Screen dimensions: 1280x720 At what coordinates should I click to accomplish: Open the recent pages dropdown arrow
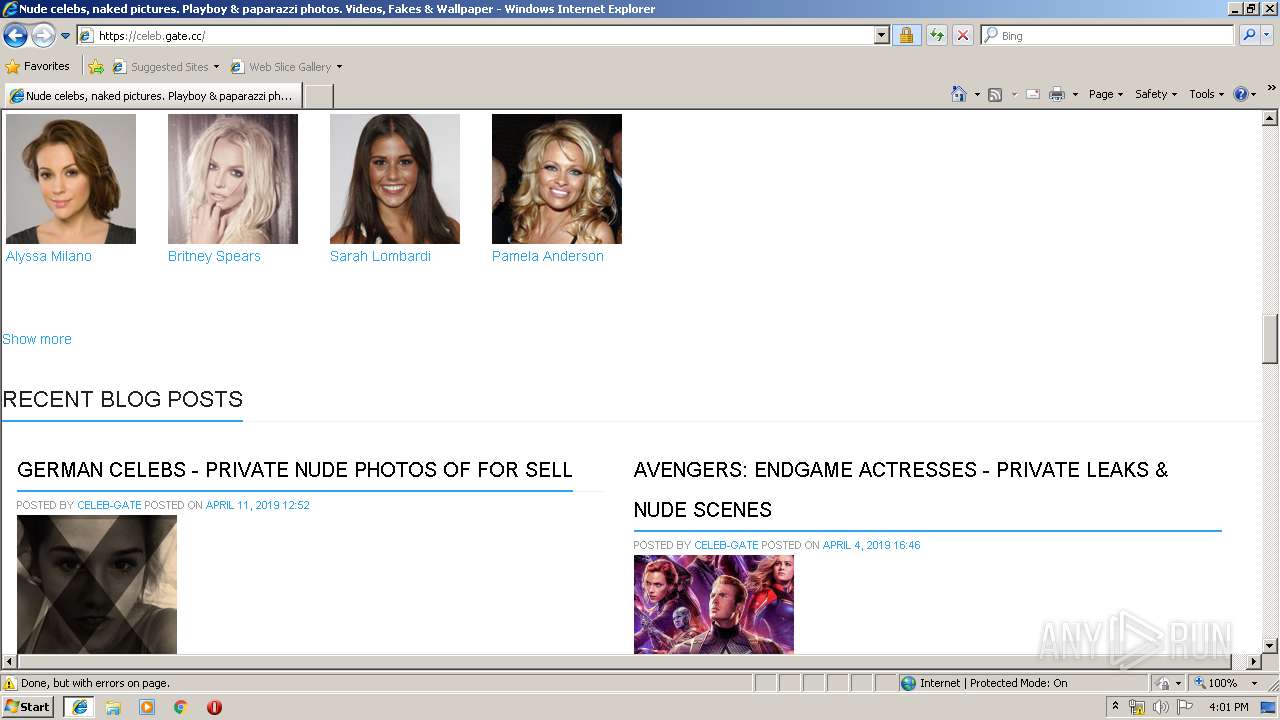click(65, 36)
